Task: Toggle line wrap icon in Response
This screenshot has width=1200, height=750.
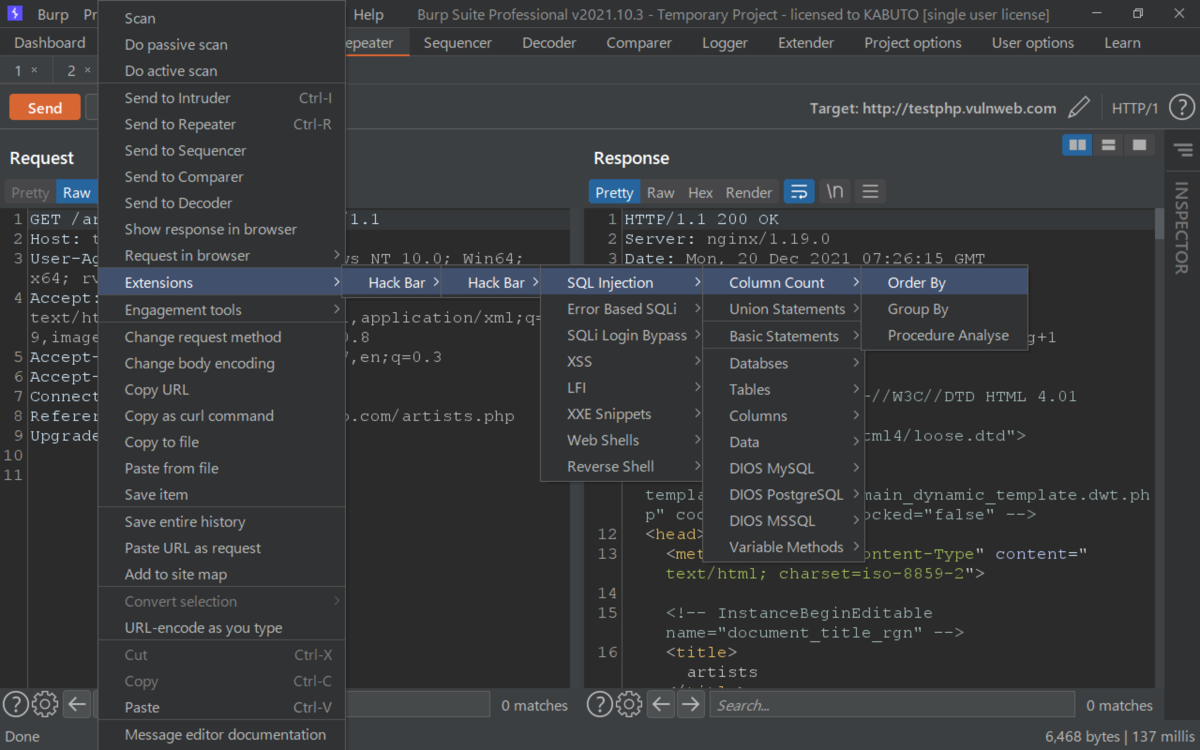Action: (798, 192)
